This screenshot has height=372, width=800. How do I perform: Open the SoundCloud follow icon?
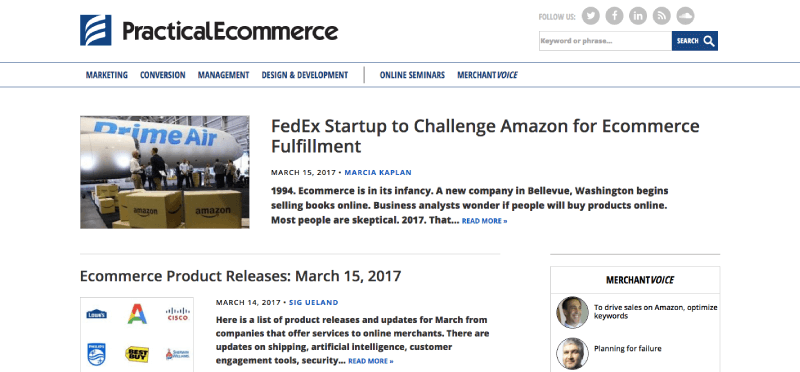click(x=685, y=16)
